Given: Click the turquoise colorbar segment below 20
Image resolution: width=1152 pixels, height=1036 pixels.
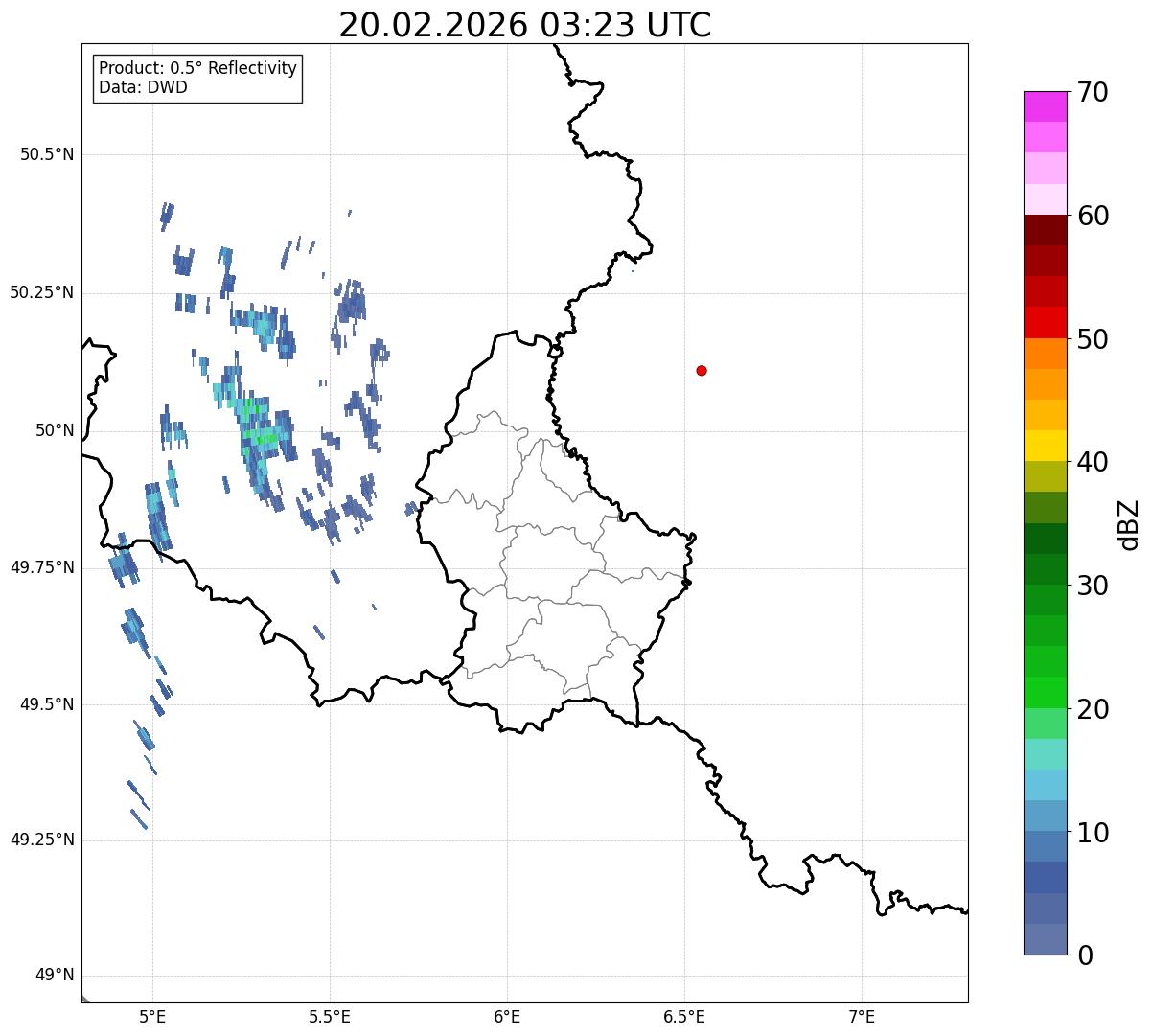Looking at the screenshot, I should [1045, 754].
